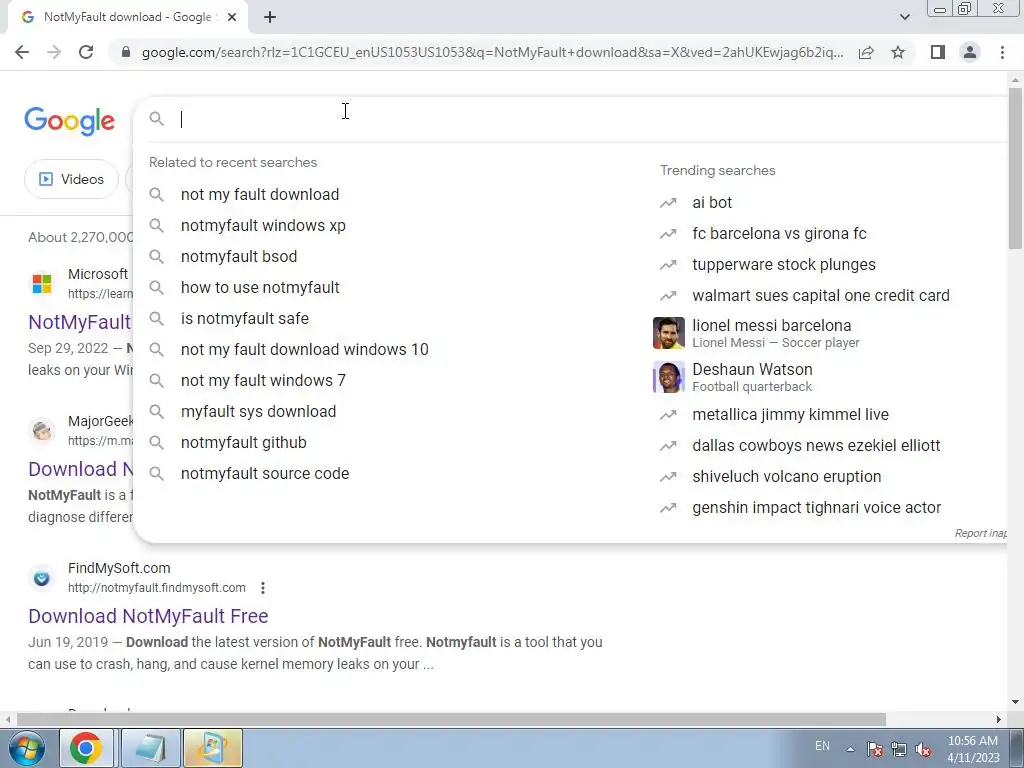Screen dimensions: 1024x768
Task: Go back to the previous page
Action: pyautogui.click(x=22, y=52)
